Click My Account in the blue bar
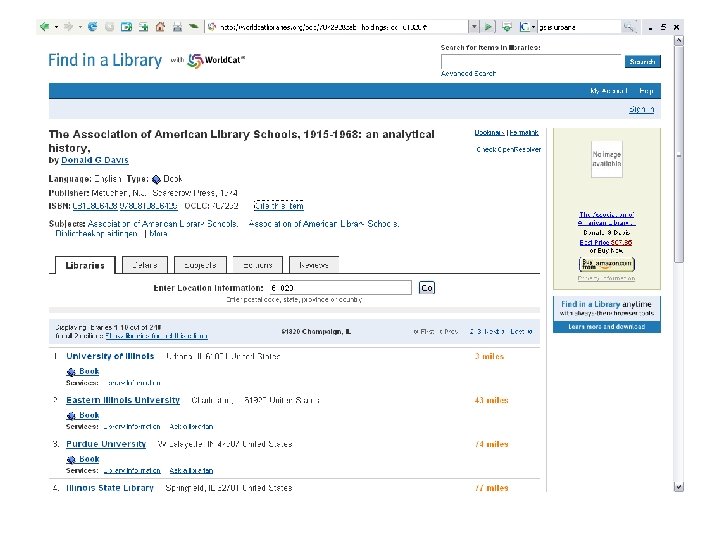The height and width of the screenshot is (540, 720). point(608,91)
